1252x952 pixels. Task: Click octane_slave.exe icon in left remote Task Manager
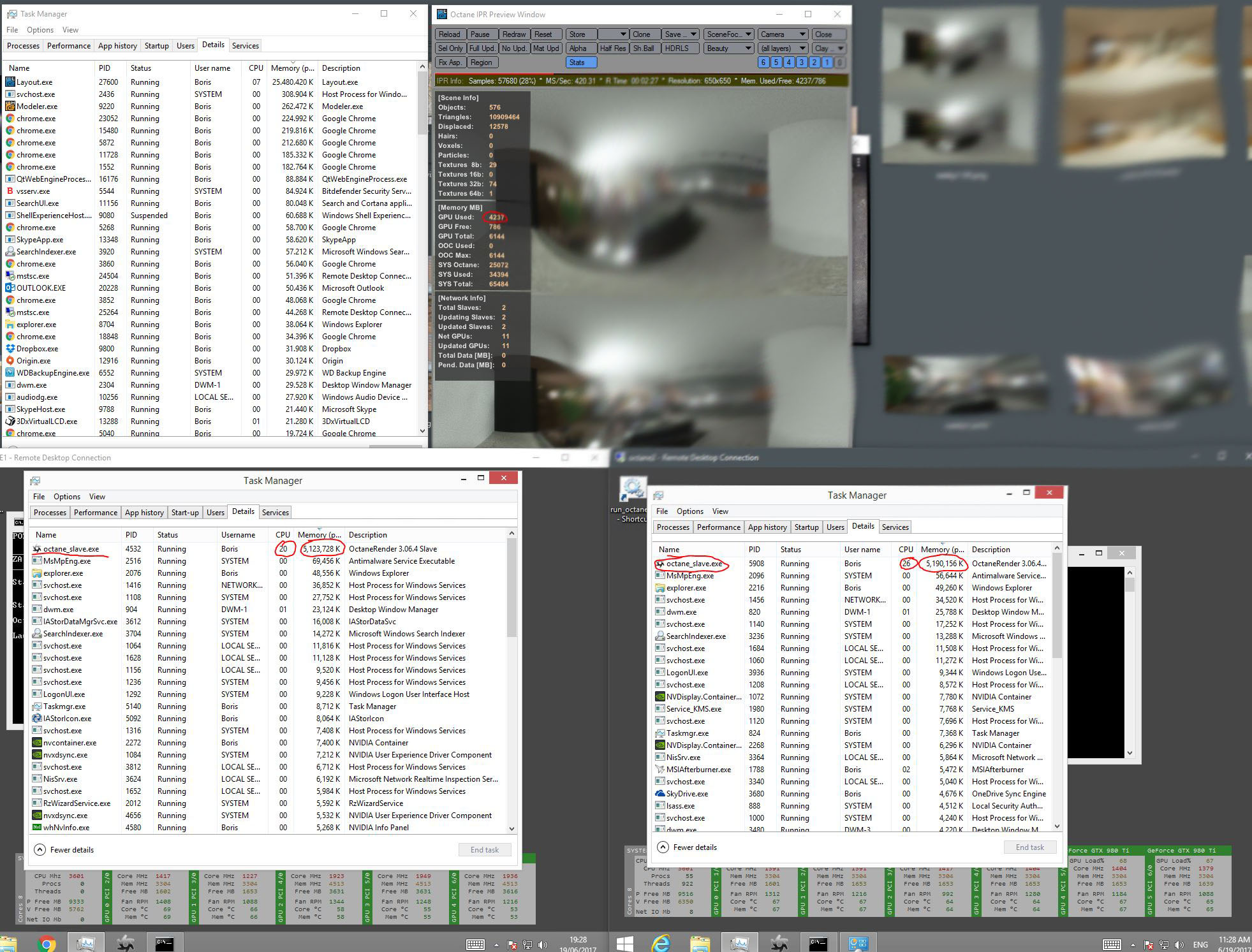[x=37, y=549]
